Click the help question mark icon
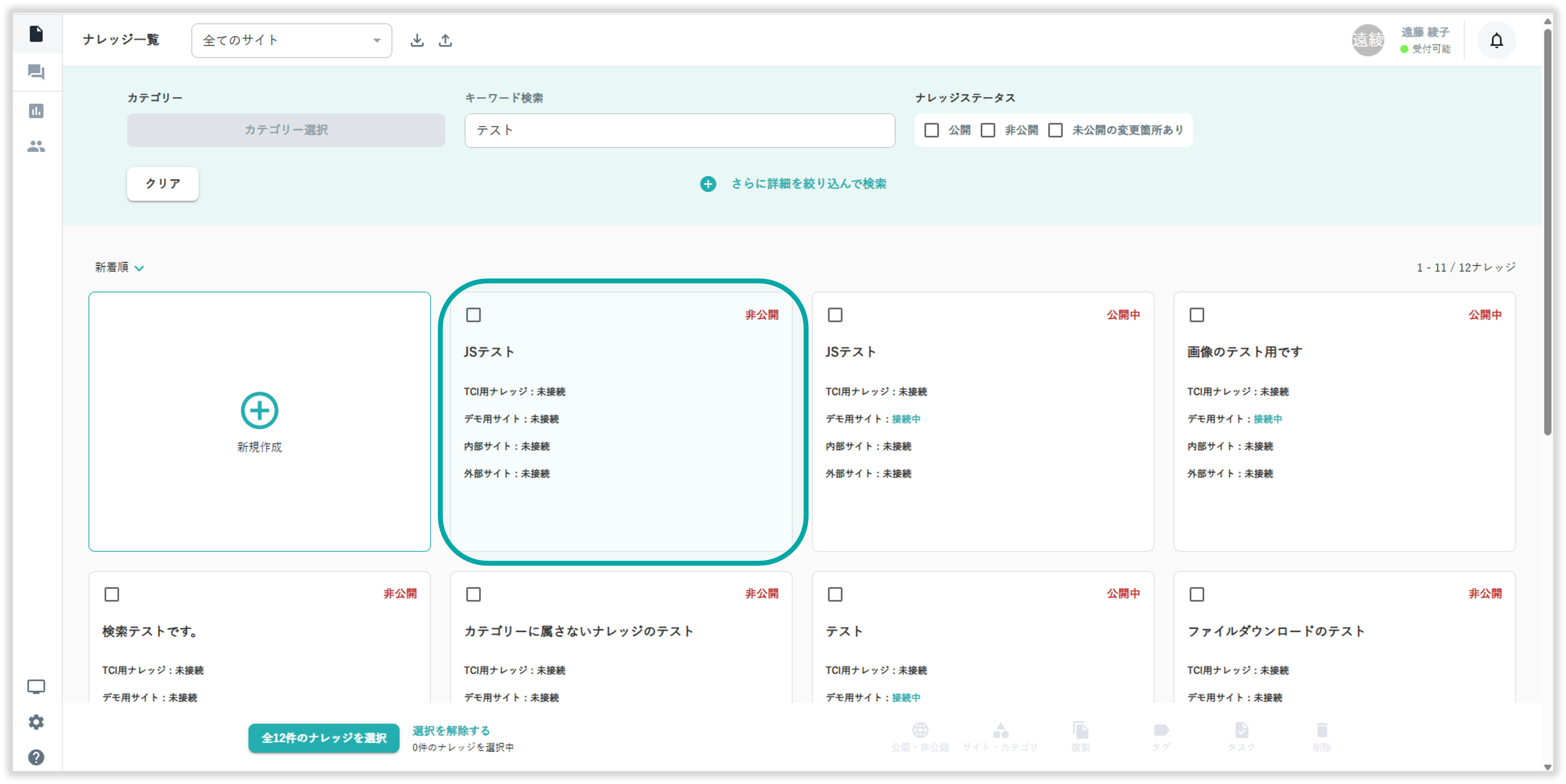The width and height of the screenshot is (1566, 784). (36, 757)
